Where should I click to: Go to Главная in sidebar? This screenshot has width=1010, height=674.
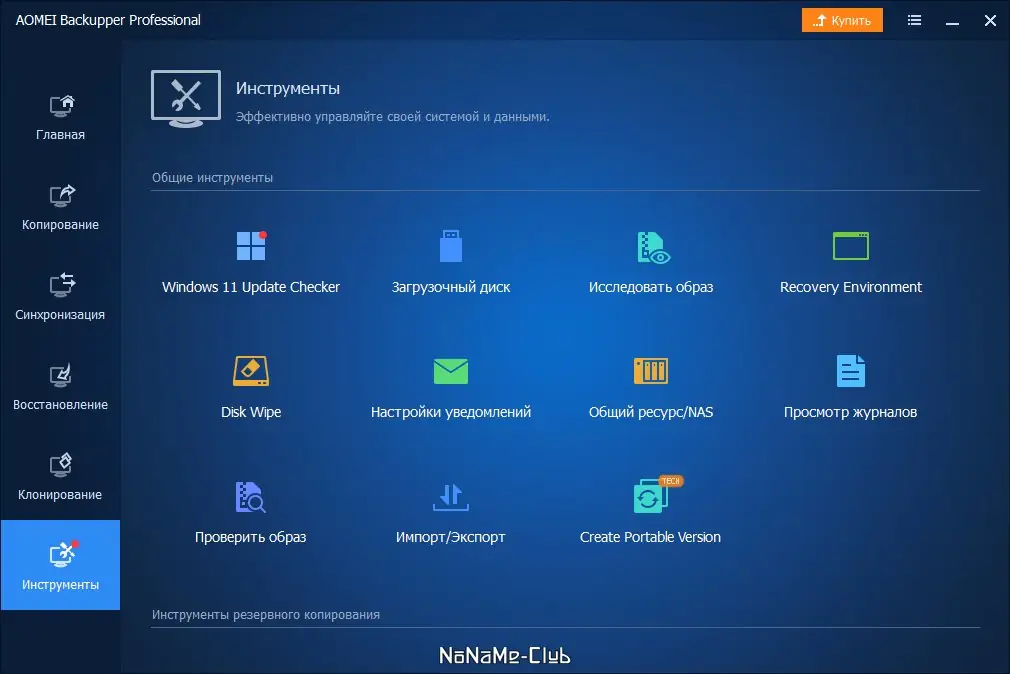[61, 117]
